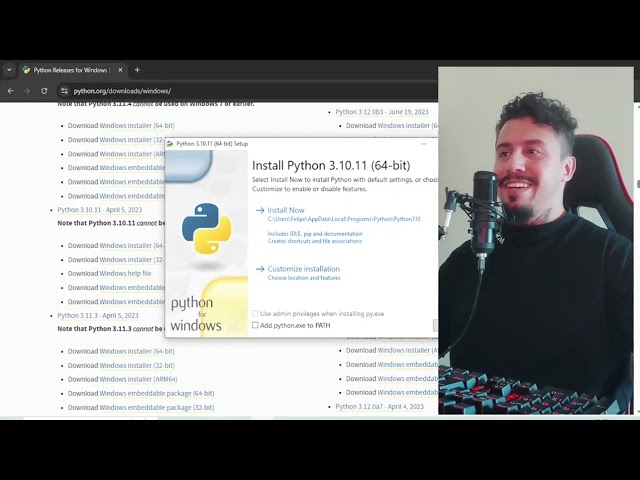Viewport: 640px width, 480px height.
Task: Download Windows help file for Python 3.10.11
Action: coord(125,273)
